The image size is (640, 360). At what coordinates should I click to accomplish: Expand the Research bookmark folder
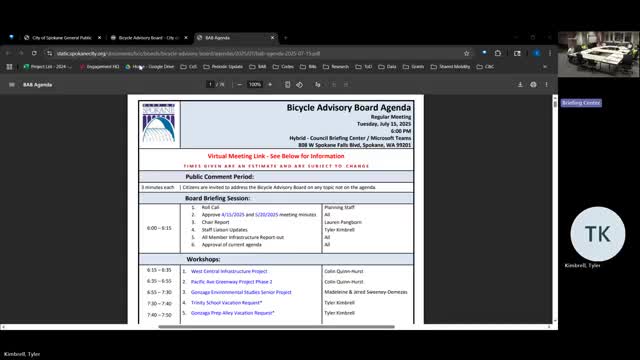click(x=336, y=67)
